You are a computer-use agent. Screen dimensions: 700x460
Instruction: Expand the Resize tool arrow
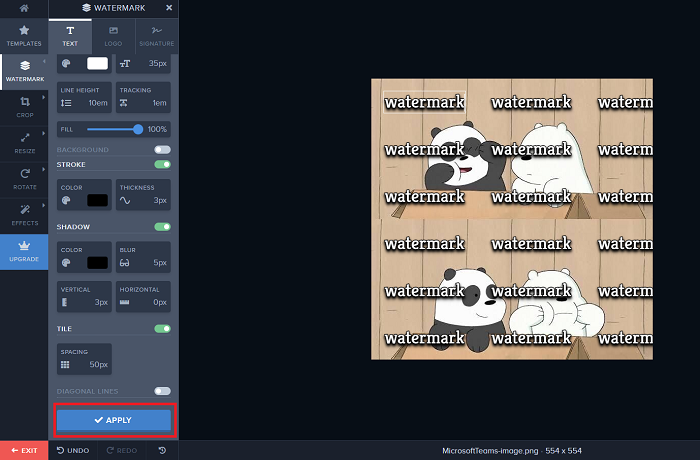pos(44,133)
